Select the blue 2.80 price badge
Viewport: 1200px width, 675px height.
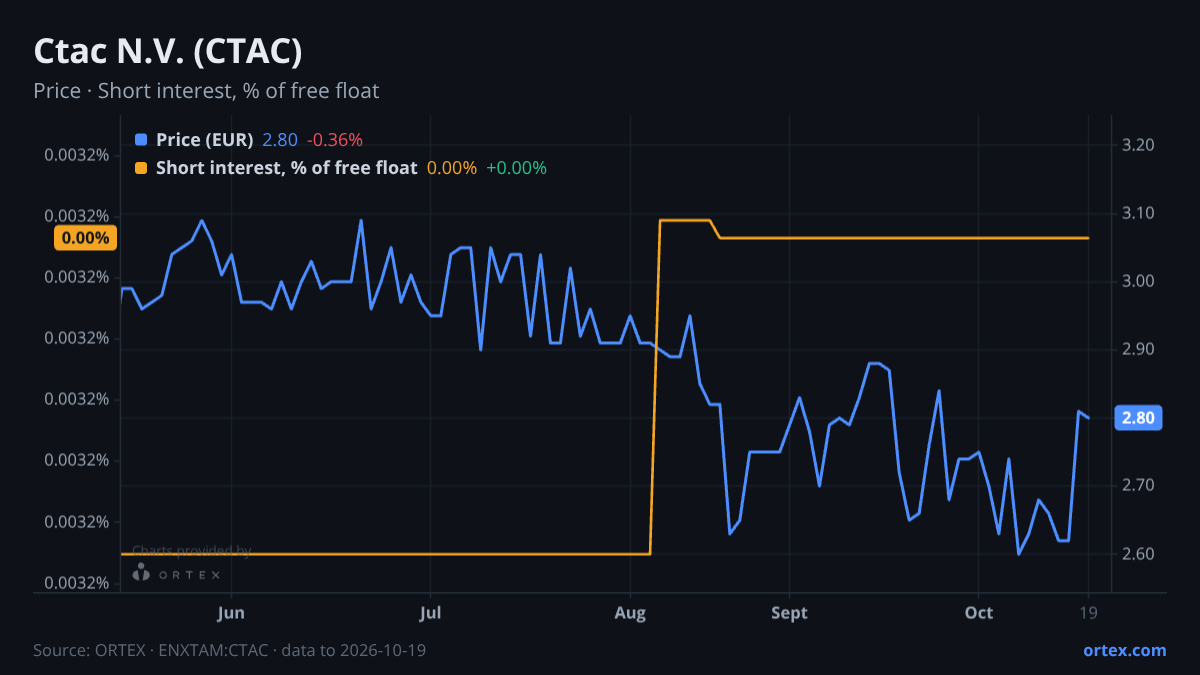click(1138, 418)
